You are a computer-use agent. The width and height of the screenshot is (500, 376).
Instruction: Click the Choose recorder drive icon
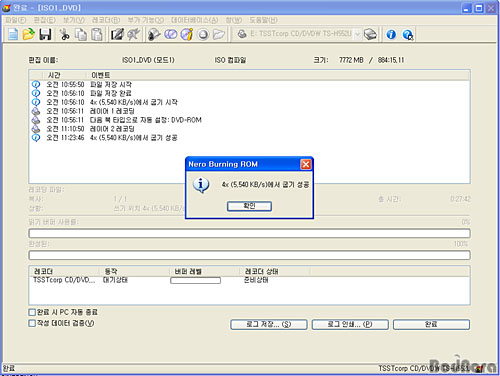370,34
